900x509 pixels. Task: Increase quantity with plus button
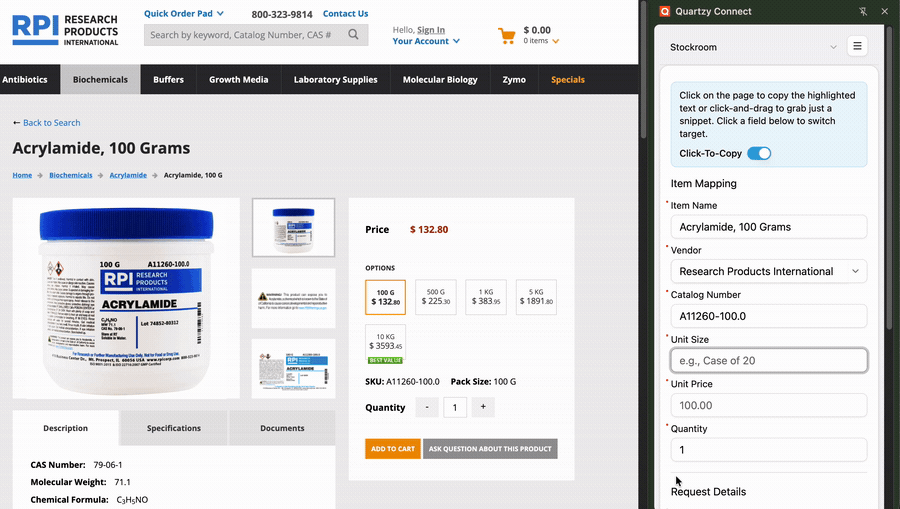[x=483, y=407]
